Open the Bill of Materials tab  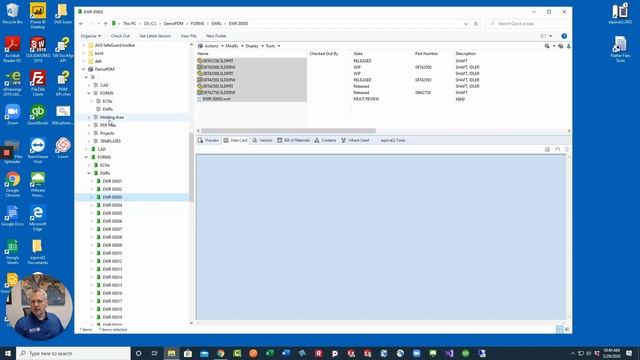click(x=293, y=140)
